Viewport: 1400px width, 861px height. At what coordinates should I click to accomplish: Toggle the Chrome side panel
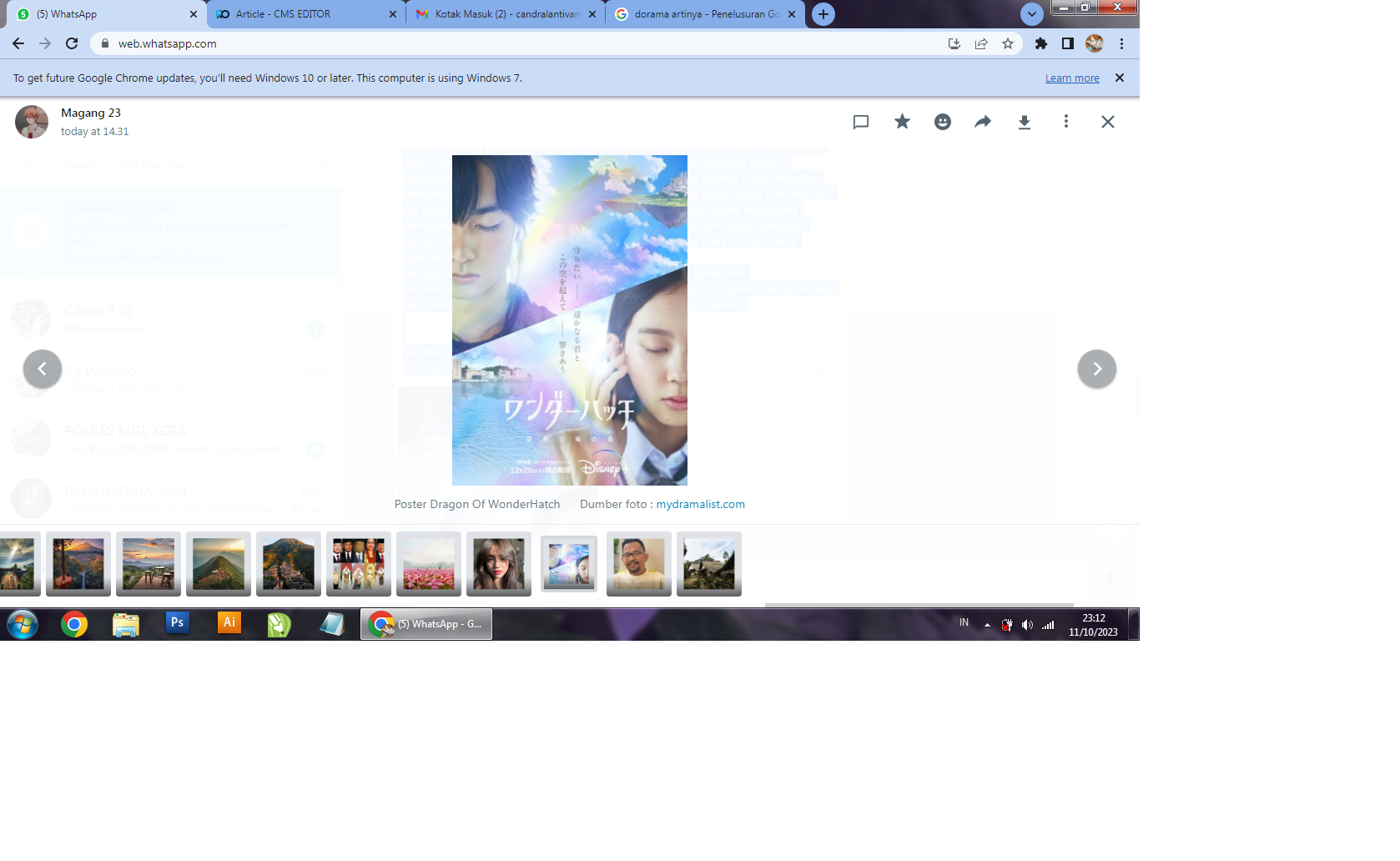[x=1068, y=43]
